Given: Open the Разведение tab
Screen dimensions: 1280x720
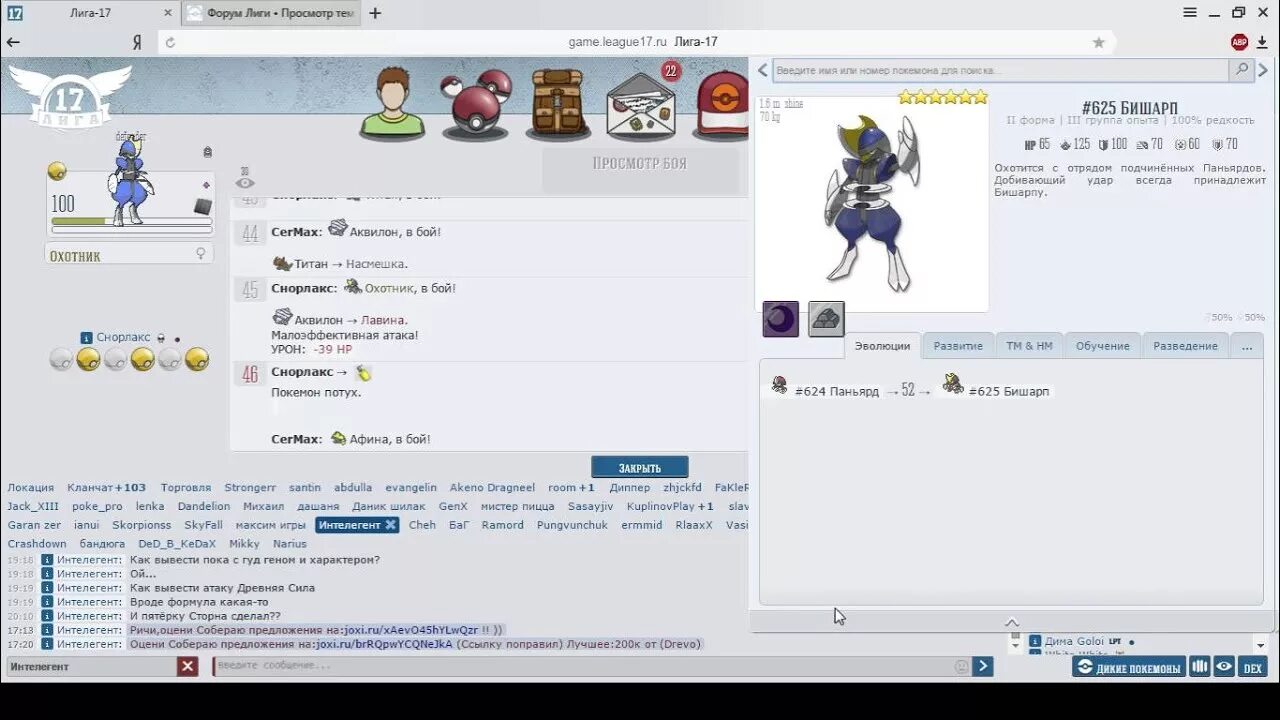Looking at the screenshot, I should coord(1185,346).
